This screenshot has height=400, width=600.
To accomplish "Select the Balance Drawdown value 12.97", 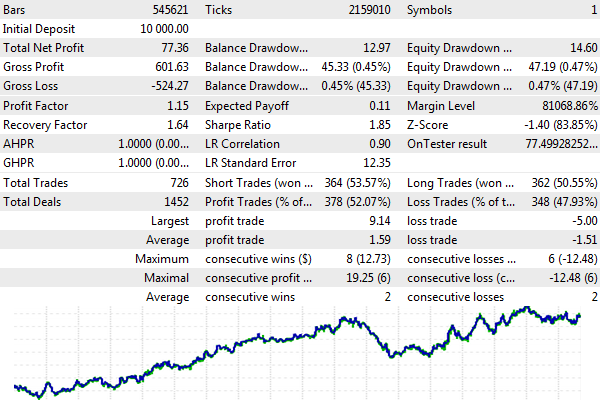I will 377,48.
